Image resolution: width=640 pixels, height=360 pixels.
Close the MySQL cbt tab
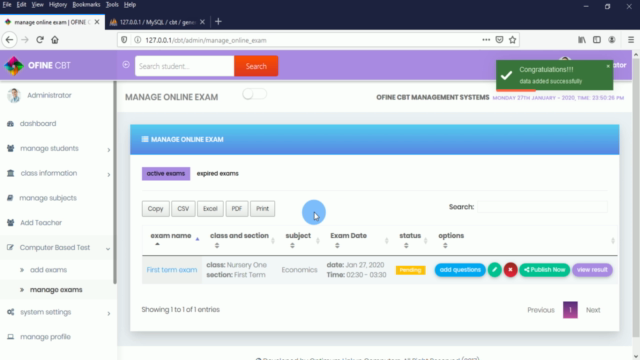[202, 22]
